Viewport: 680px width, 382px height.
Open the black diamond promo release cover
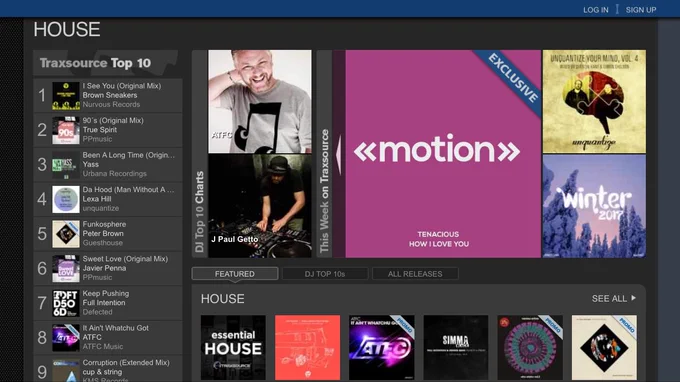pos(604,347)
